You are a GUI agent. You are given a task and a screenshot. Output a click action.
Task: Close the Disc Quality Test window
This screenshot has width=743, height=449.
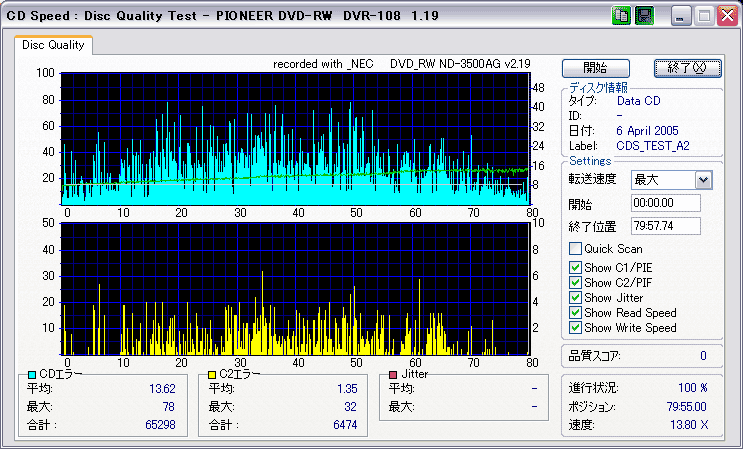[x=727, y=16]
